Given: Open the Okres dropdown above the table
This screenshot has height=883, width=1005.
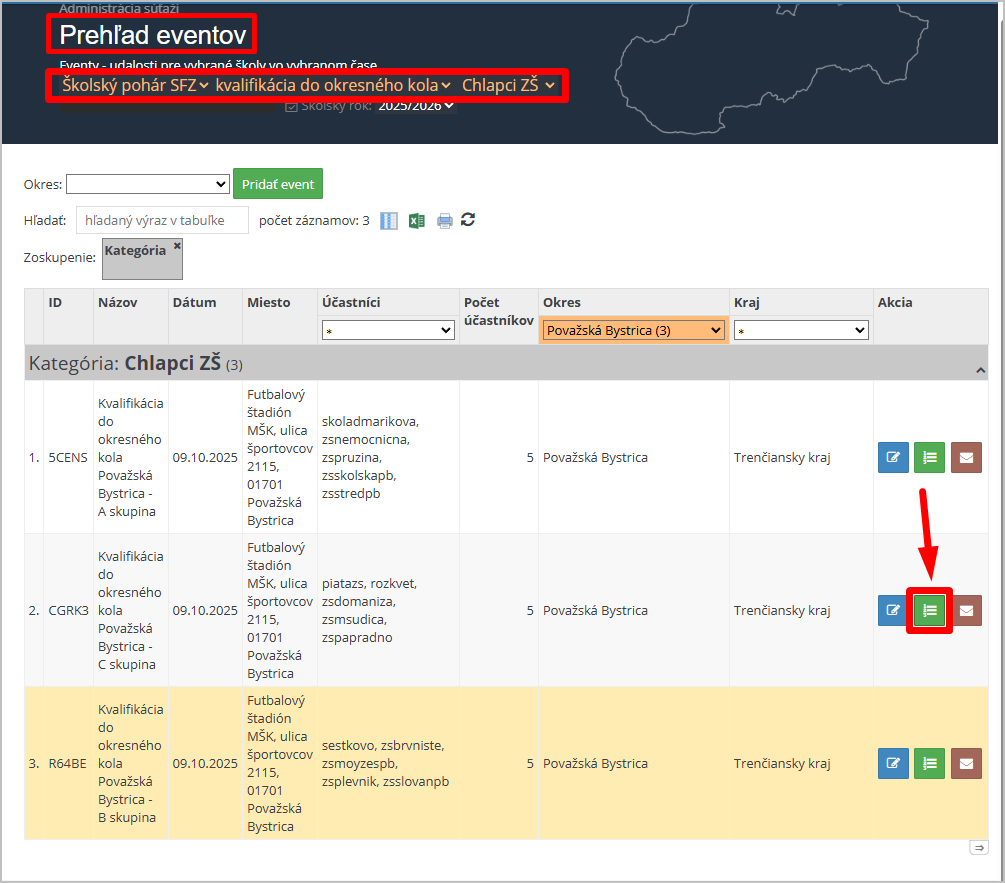Looking at the screenshot, I should (148, 184).
